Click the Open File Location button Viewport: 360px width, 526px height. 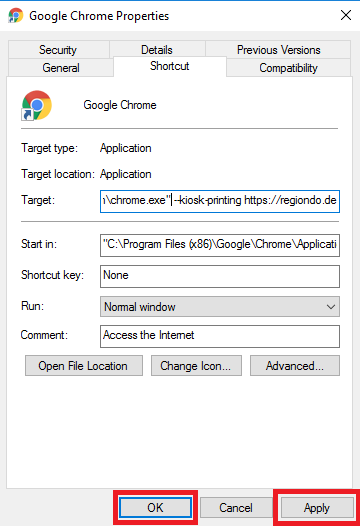pyautogui.click(x=84, y=366)
